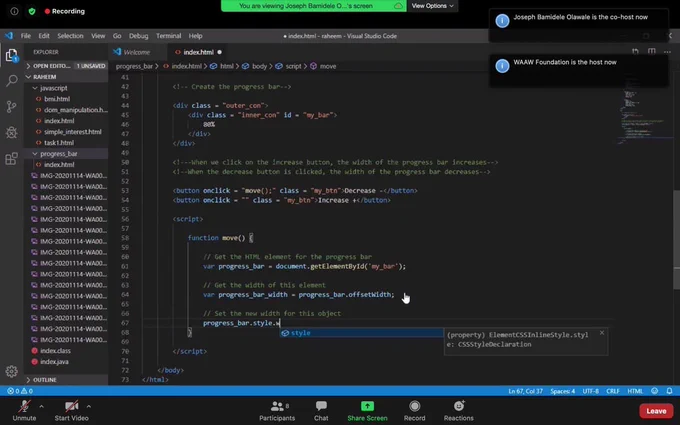
Task: Select the style autocomplete suggestion
Action: (361, 333)
